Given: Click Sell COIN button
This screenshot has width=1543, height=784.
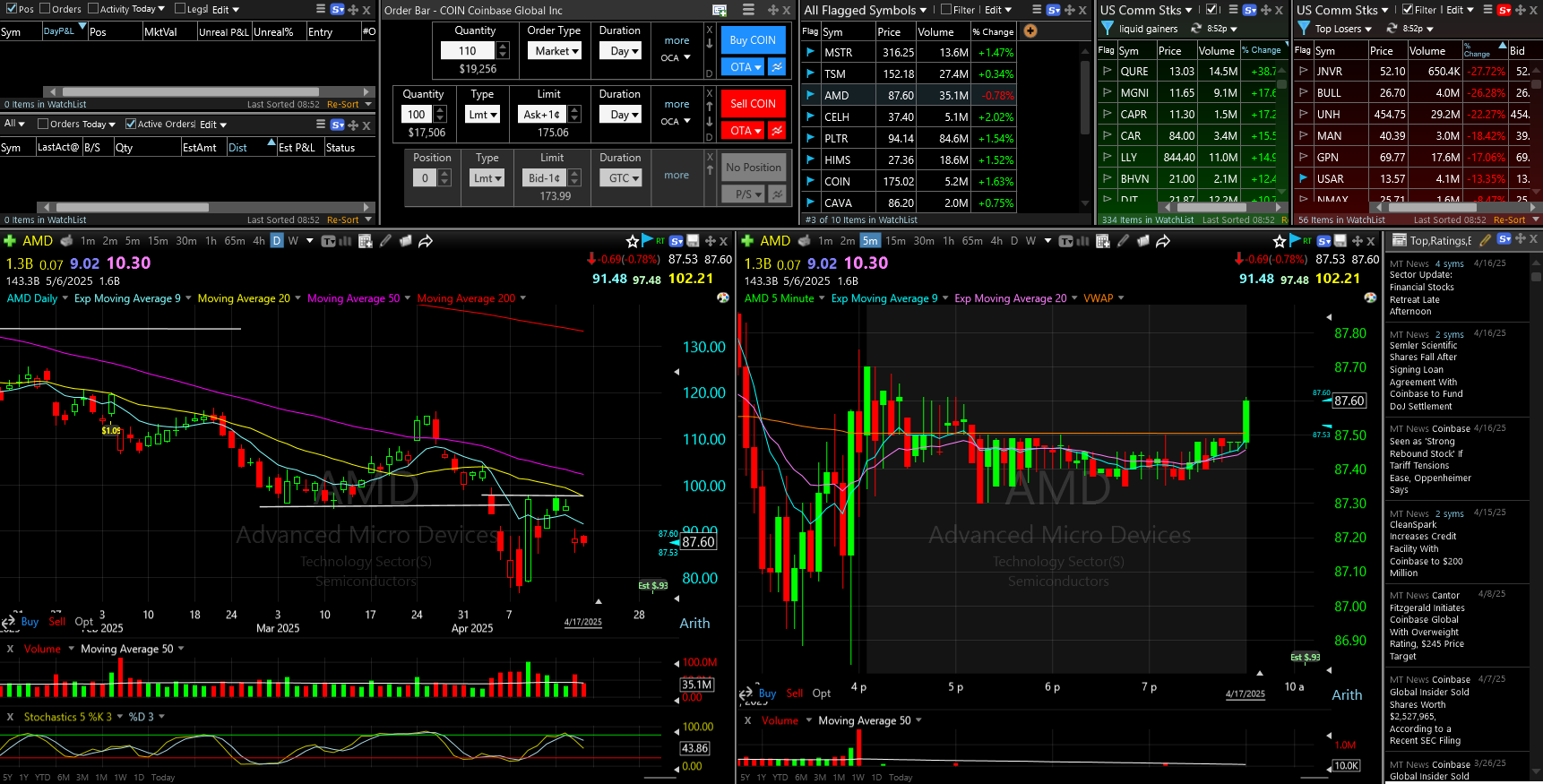Looking at the screenshot, I should point(753,104).
